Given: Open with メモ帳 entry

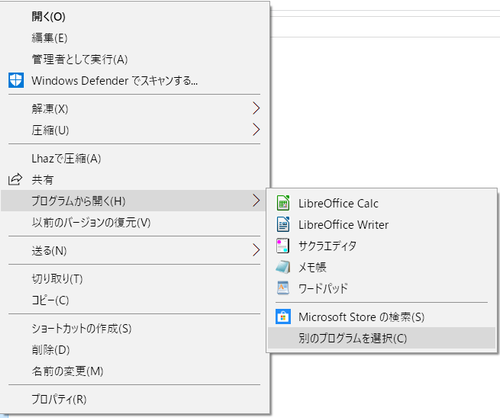Looking at the screenshot, I should pos(382,267).
